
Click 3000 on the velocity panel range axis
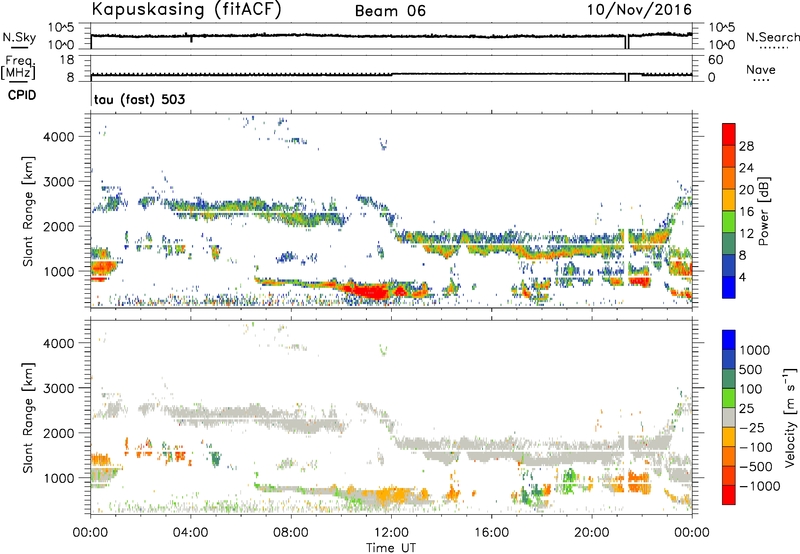58,388
